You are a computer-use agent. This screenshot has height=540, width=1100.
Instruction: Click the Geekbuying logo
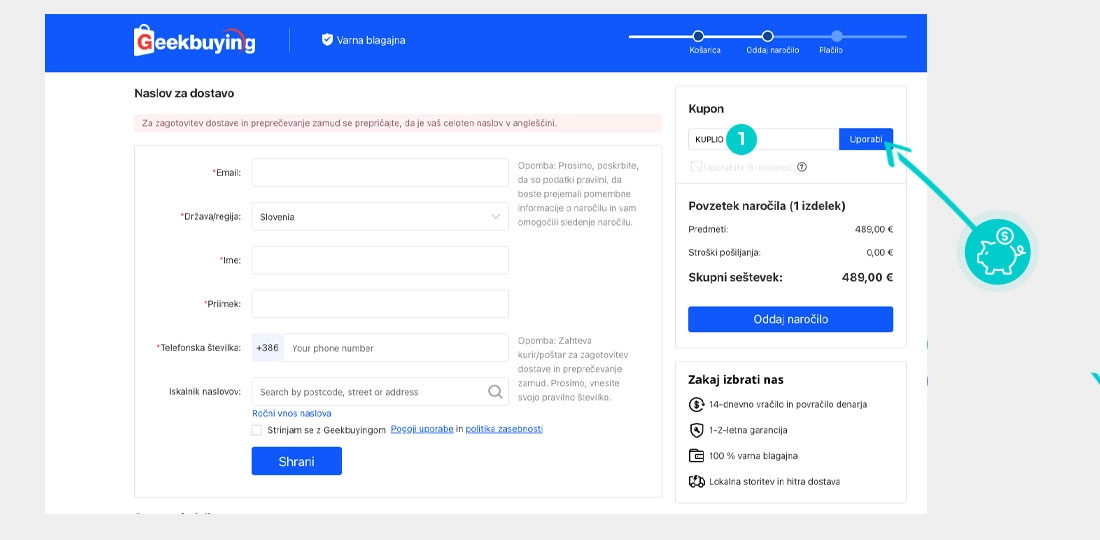click(x=194, y=40)
